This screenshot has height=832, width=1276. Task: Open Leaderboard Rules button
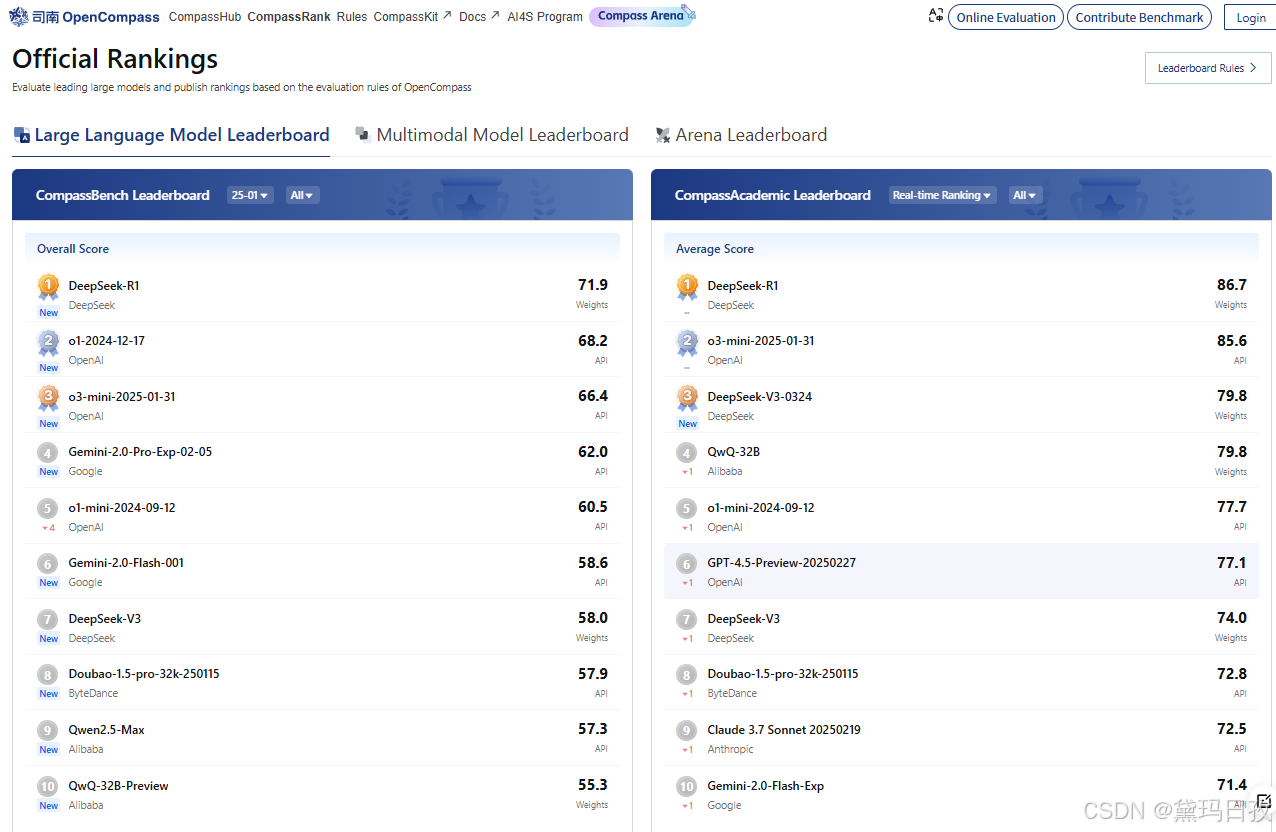1208,68
